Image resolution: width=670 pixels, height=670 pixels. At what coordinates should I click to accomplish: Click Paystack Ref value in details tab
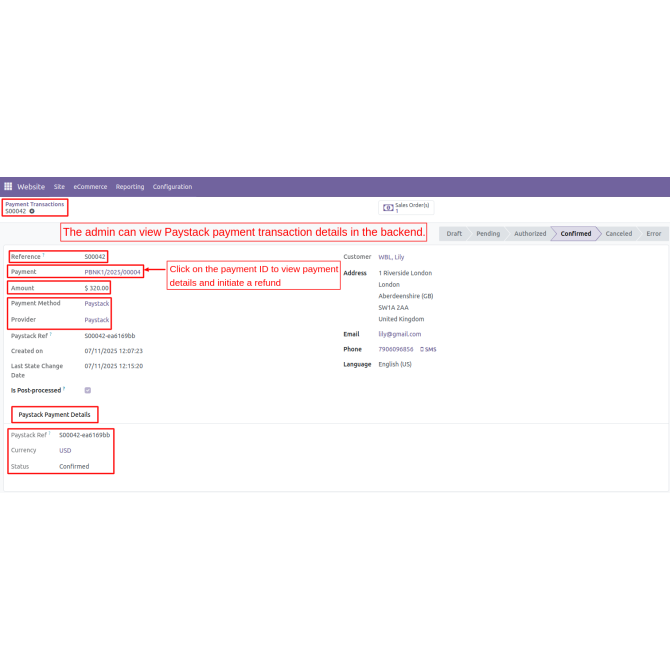85,435
